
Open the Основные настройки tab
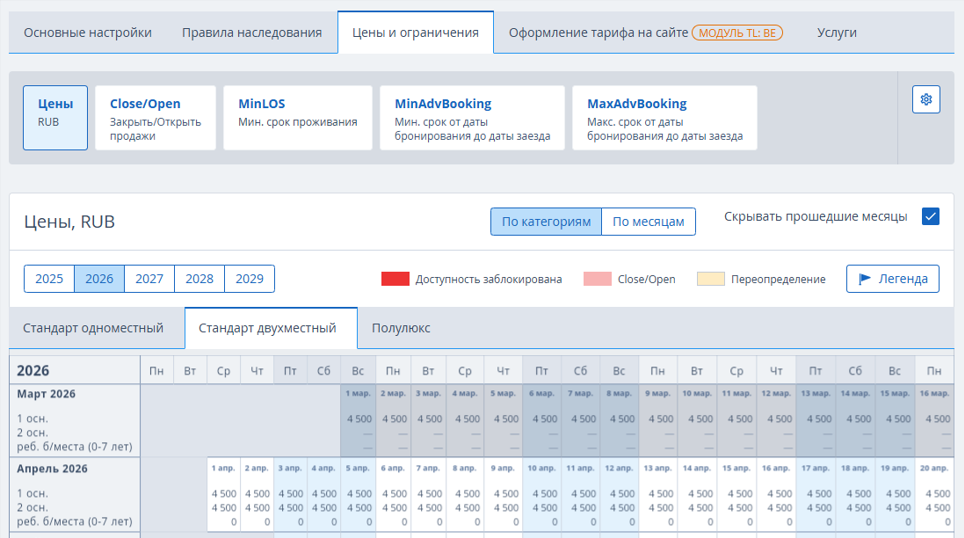click(x=88, y=33)
